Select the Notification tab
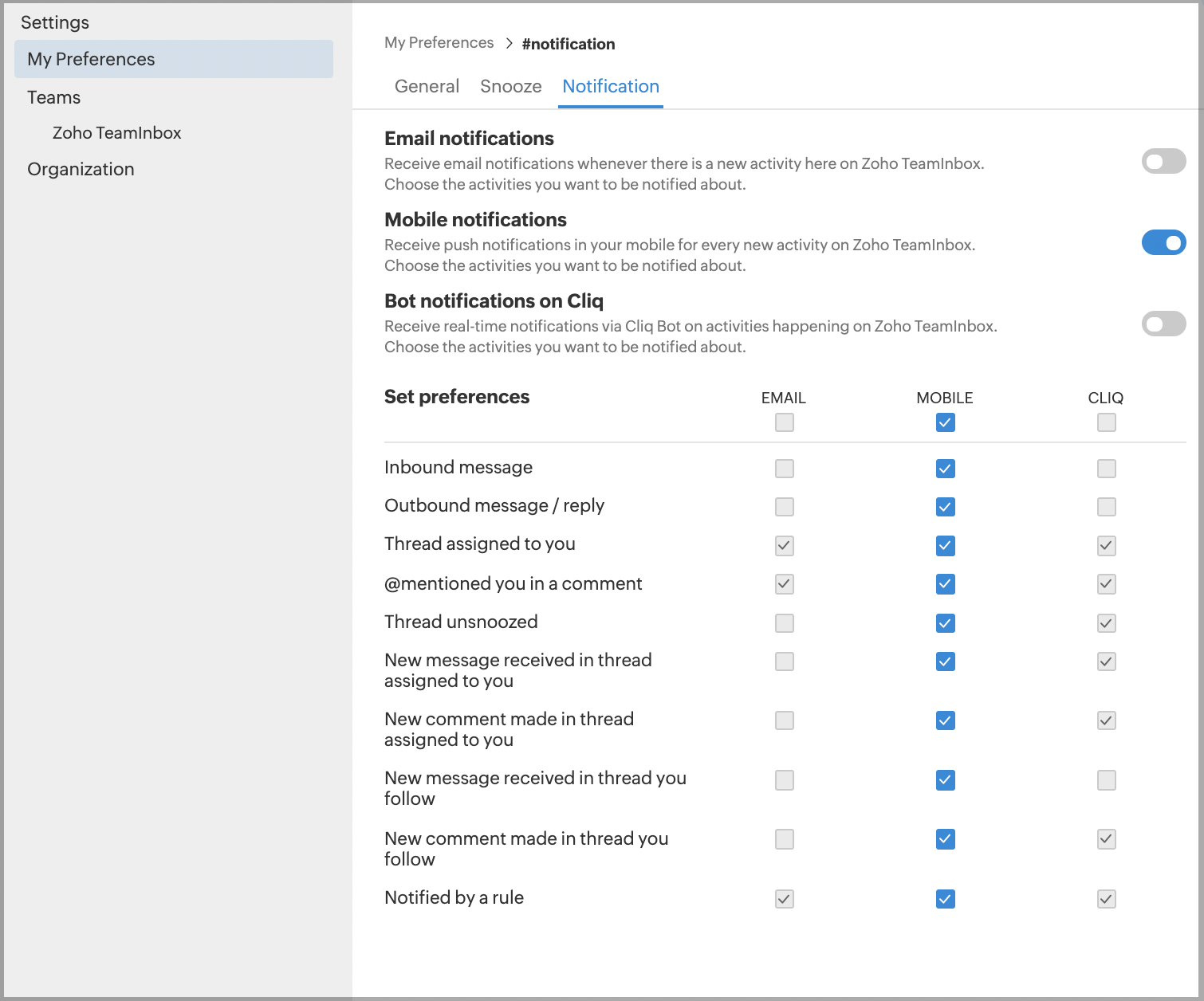The image size is (1204, 1001). pos(611,86)
